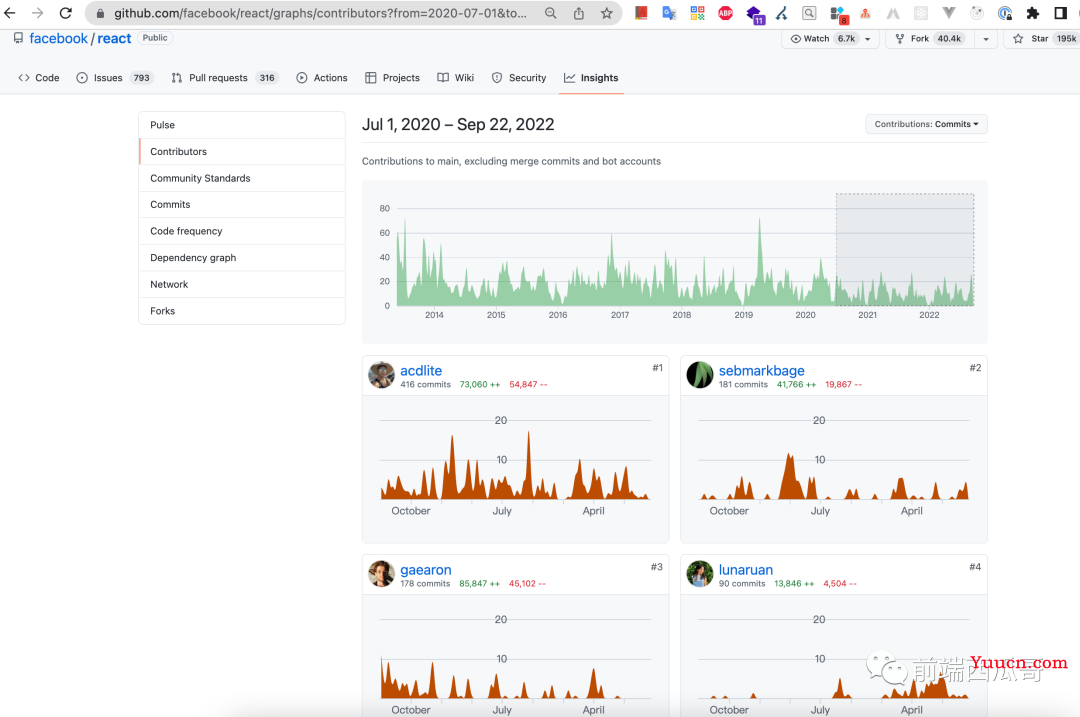Open the red dictionary book extension
This screenshot has width=1080, height=717.
(641, 13)
